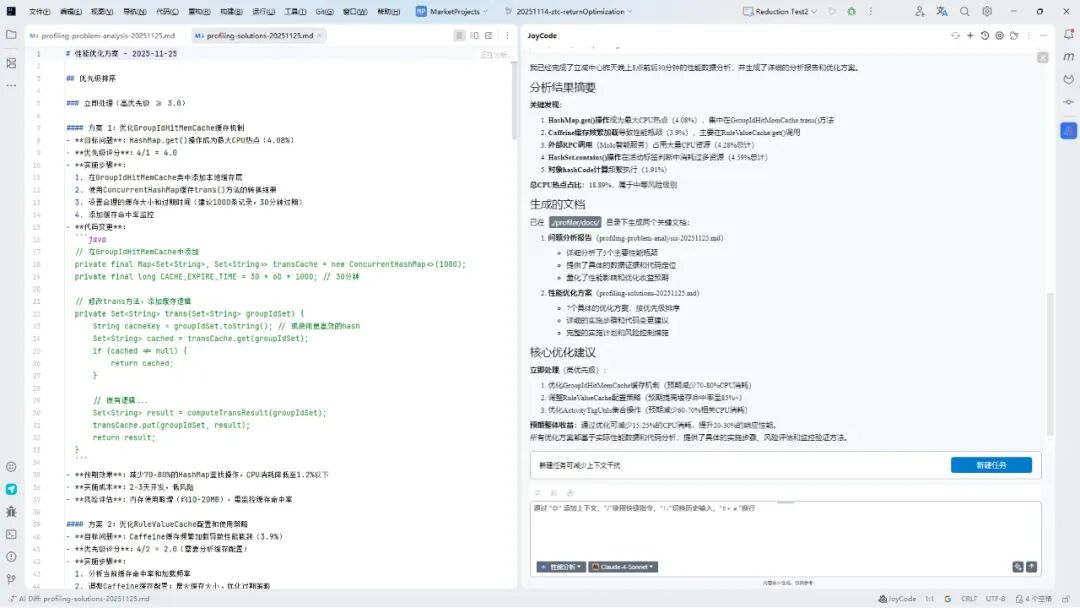The width and height of the screenshot is (1080, 608).
Task: Open the 文件(F) menu
Action: click(x=39, y=12)
